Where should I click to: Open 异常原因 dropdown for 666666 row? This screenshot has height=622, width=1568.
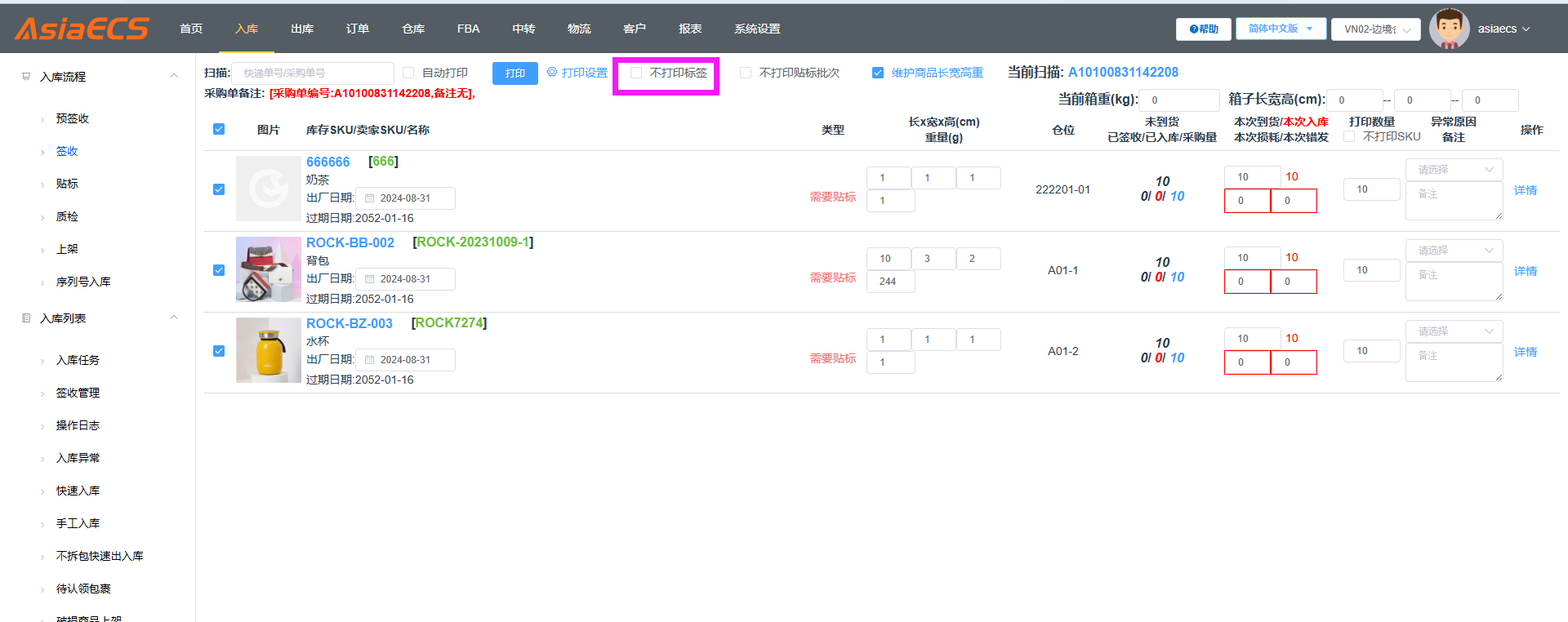(1454, 170)
